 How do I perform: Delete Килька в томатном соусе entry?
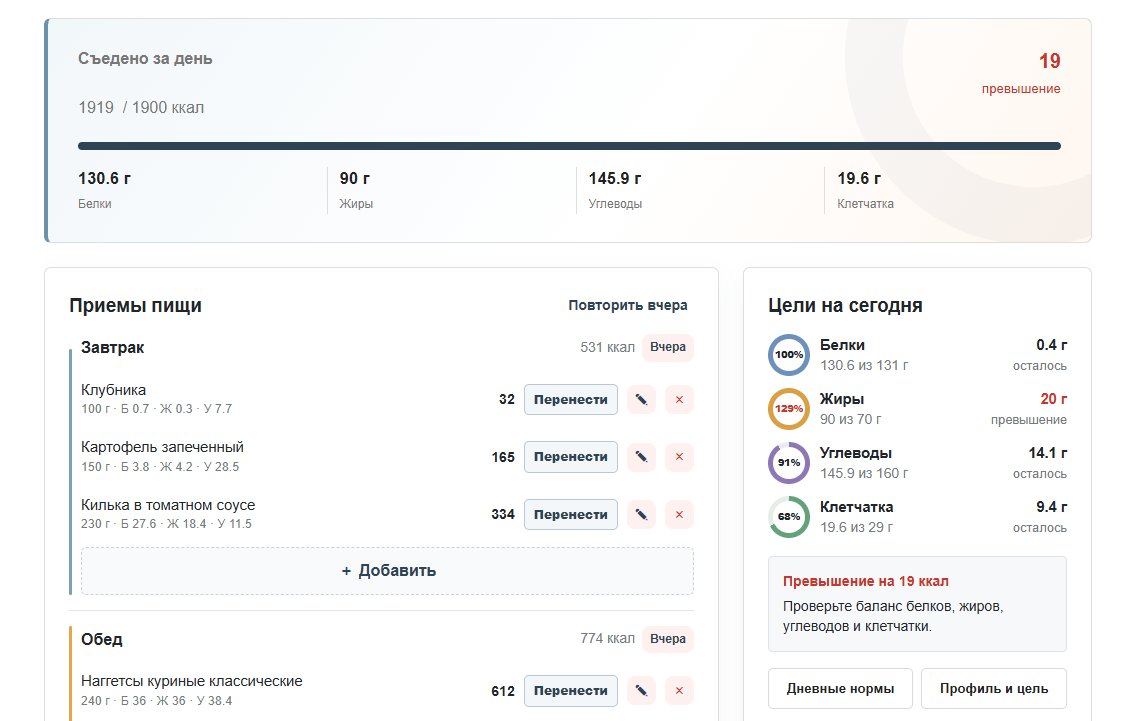point(679,514)
